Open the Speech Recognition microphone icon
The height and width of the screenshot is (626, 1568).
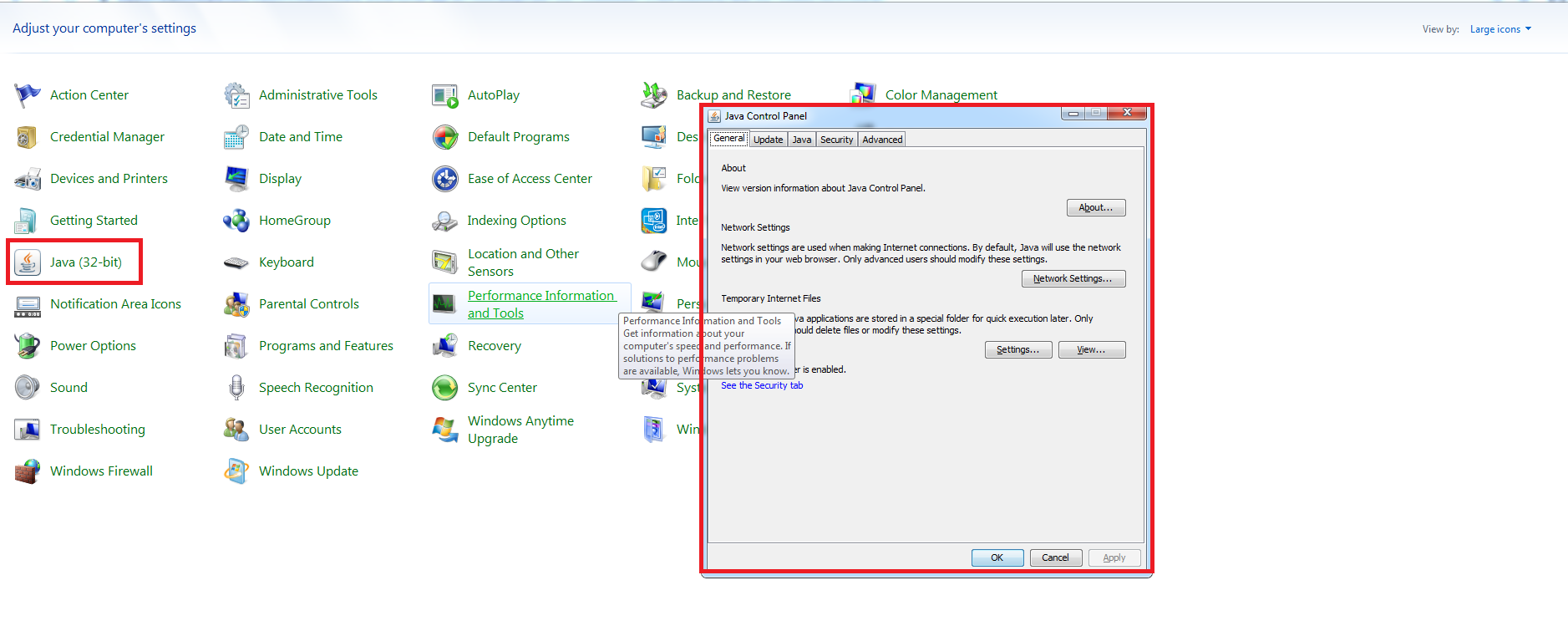[236, 388]
